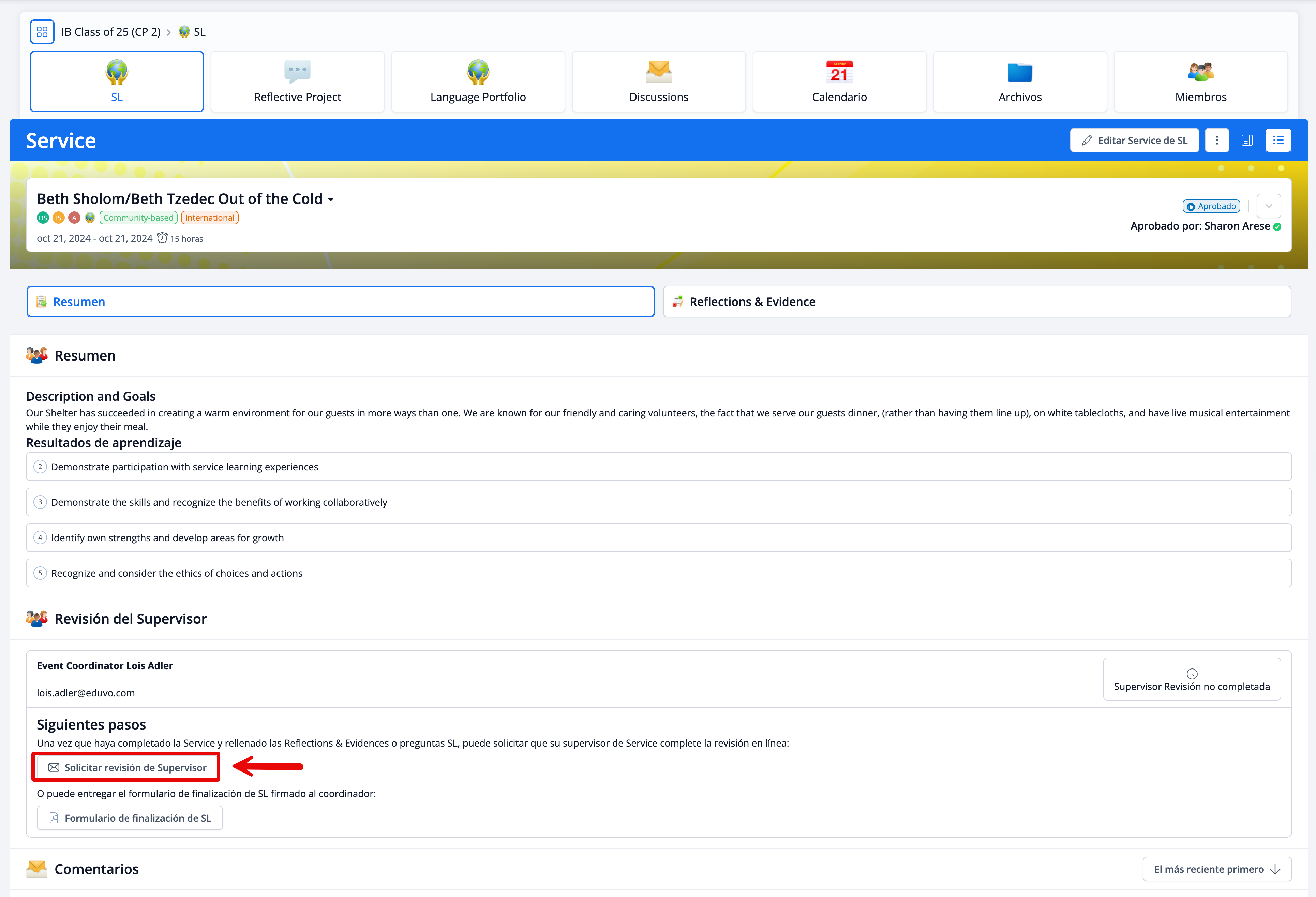Switch to document page view icon
The image size is (1316, 897).
[x=1247, y=141]
